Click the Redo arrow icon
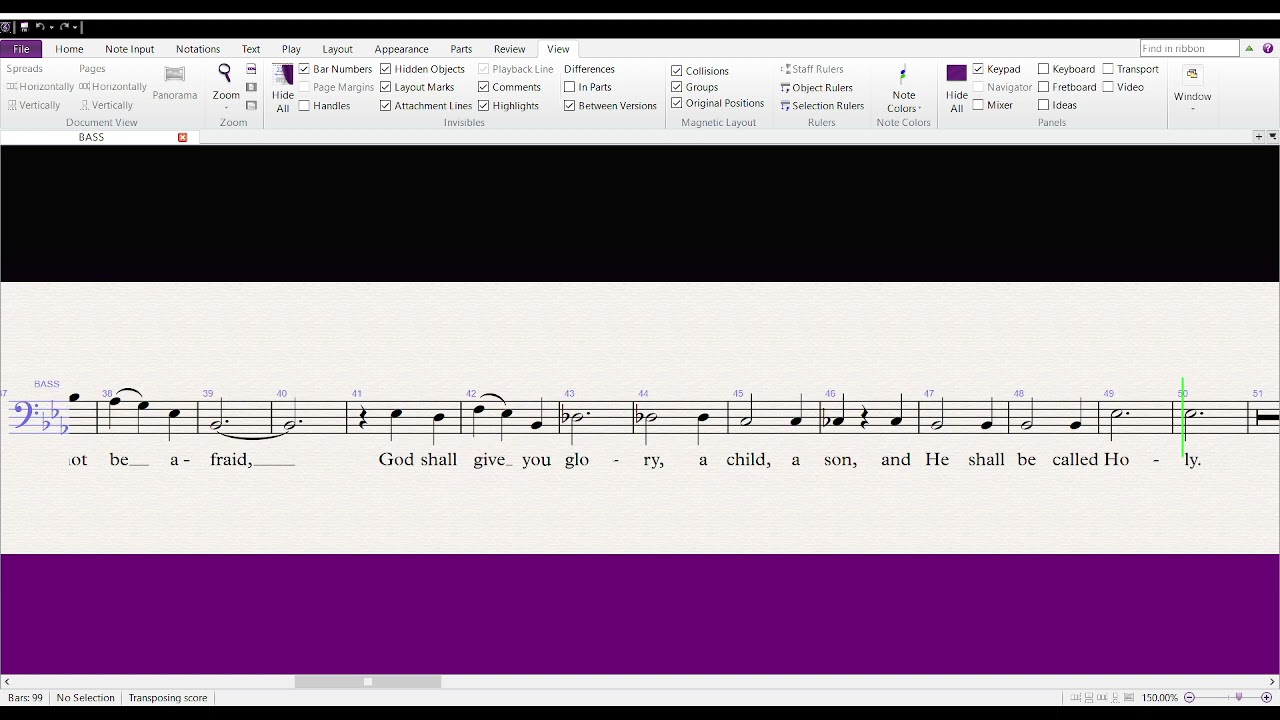Image resolution: width=1280 pixels, height=720 pixels. coord(64,27)
